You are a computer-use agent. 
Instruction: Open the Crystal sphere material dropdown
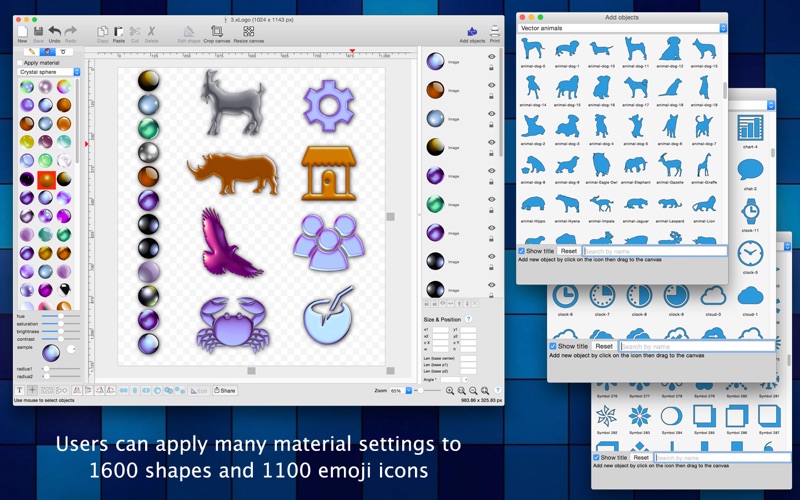tap(49, 72)
